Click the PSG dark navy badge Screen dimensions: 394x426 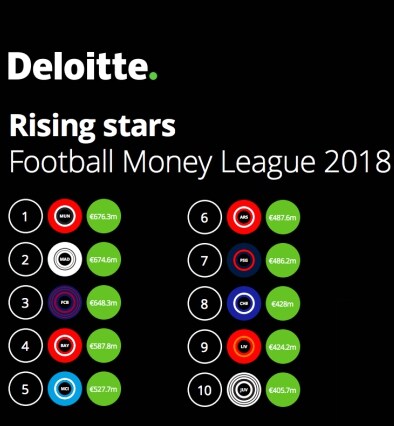click(244, 260)
